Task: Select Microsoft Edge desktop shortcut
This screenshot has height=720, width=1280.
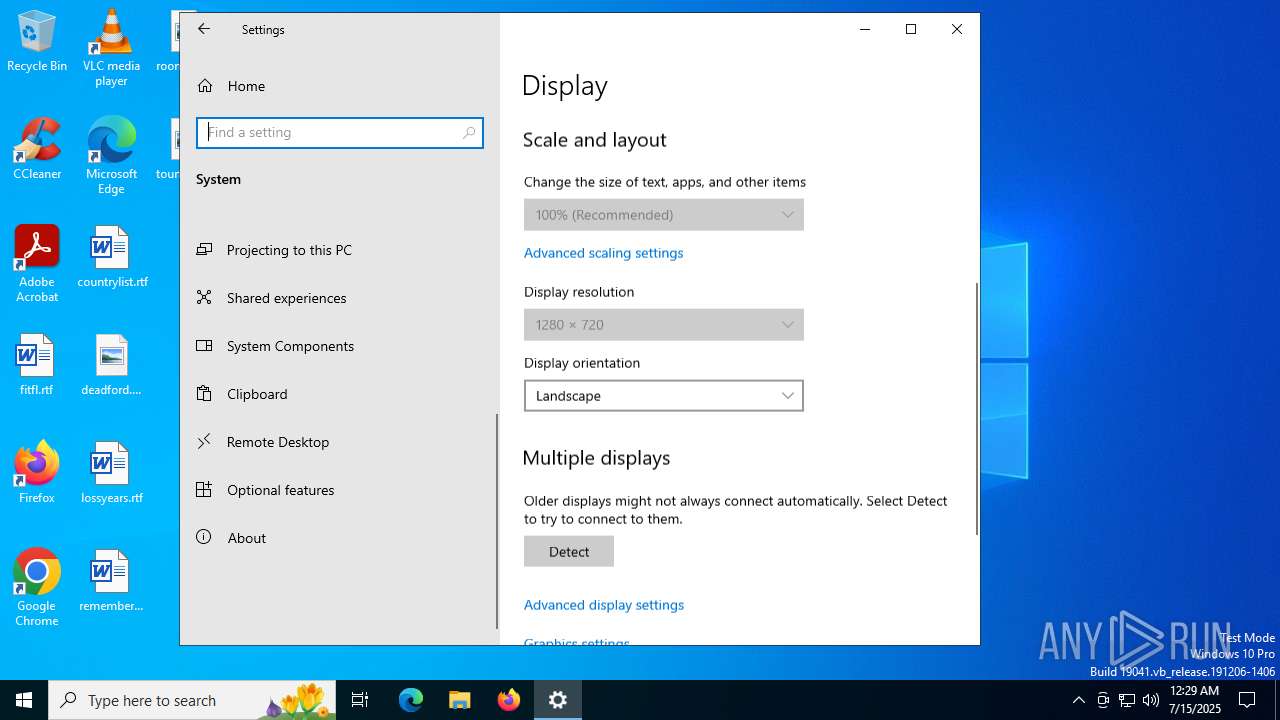Action: click(111, 155)
